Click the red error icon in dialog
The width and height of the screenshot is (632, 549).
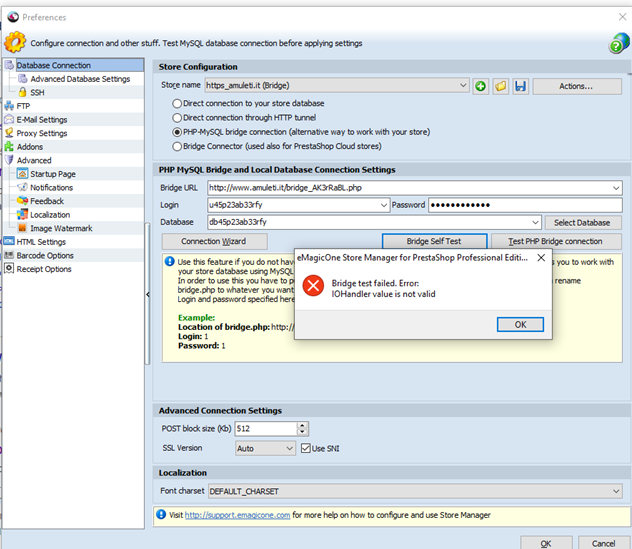click(x=313, y=285)
